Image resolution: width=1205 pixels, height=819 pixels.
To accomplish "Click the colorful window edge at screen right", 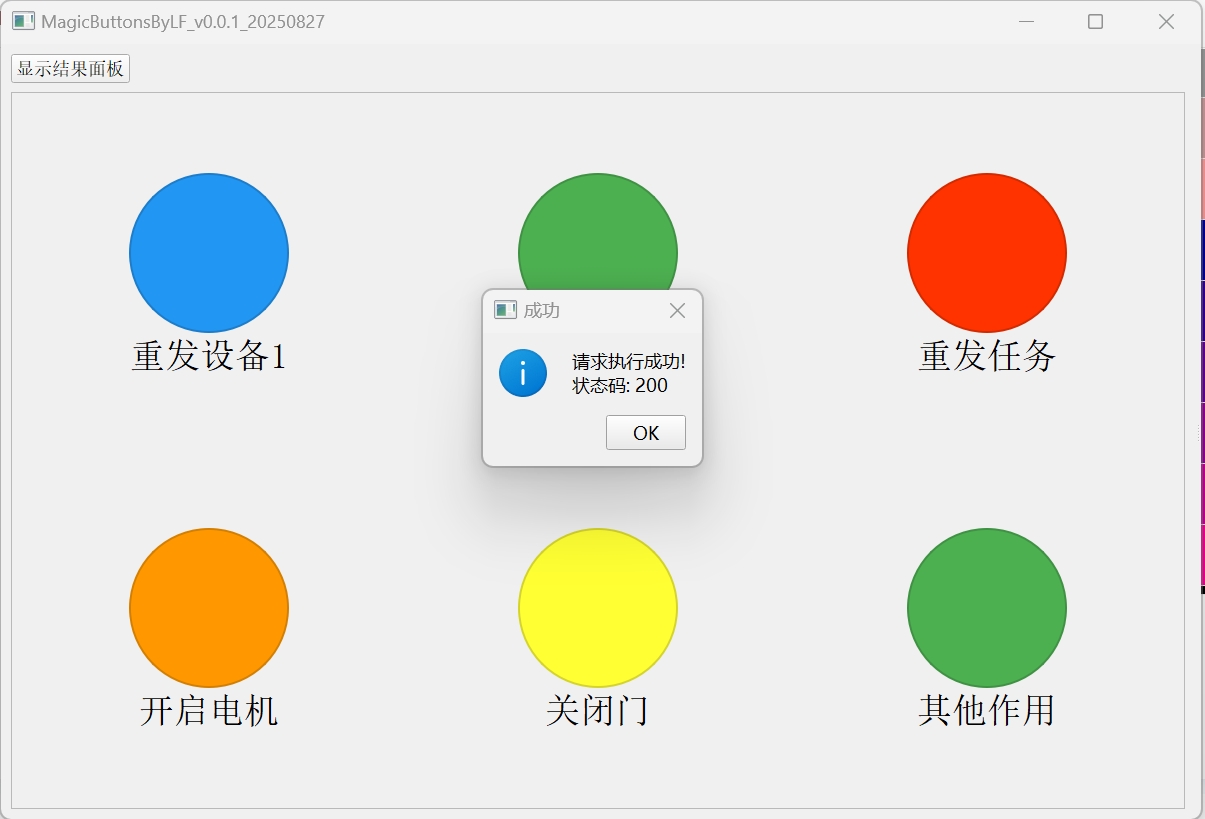I will point(1200,400).
